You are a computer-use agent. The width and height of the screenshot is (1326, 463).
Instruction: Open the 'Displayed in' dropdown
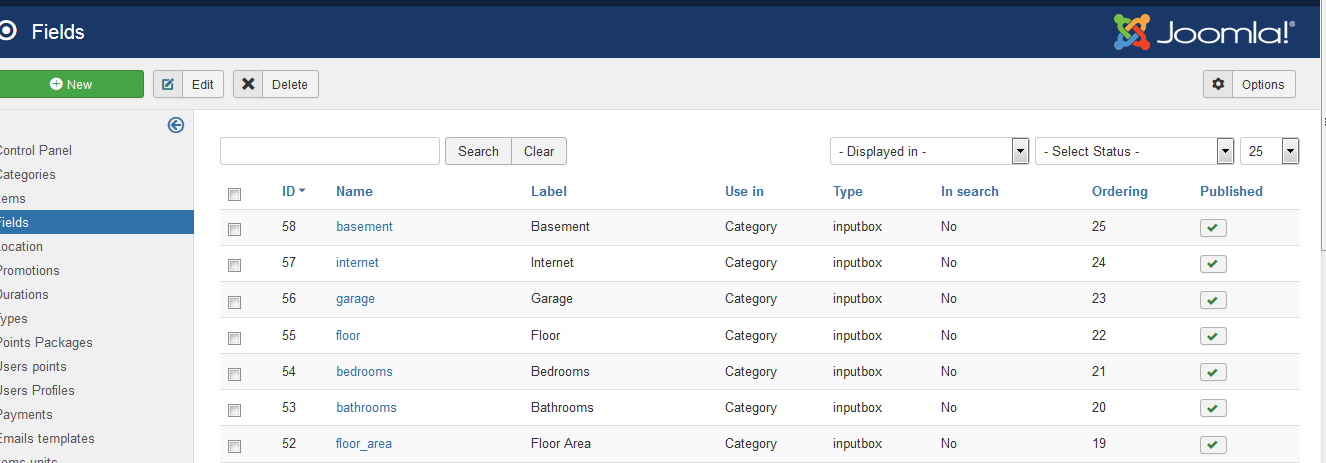click(x=929, y=151)
